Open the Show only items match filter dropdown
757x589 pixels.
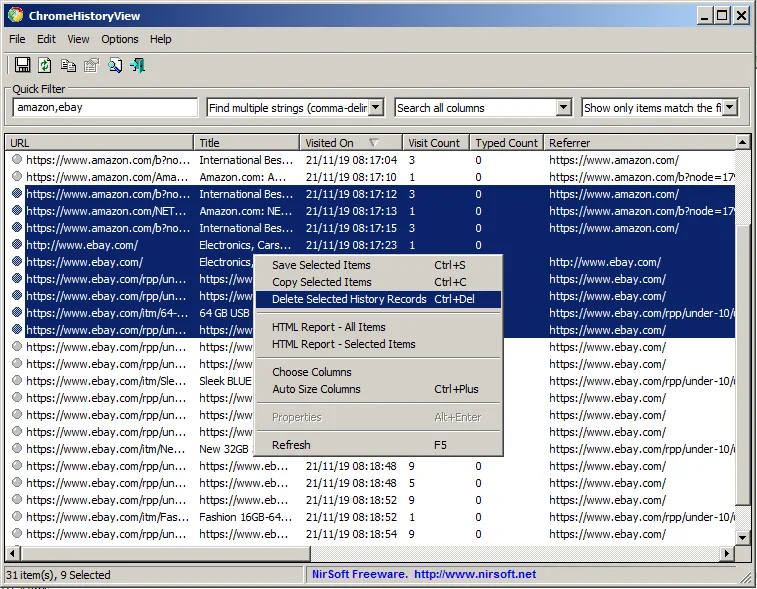(x=730, y=107)
